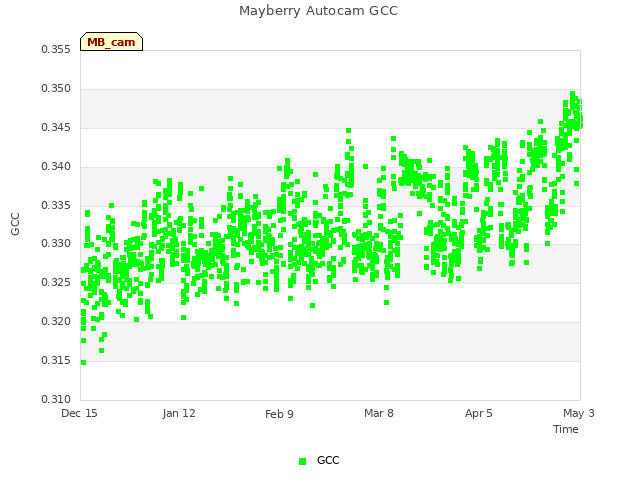Click the 0.330 y-axis value
Screen dimensions: 640x480
56,244
